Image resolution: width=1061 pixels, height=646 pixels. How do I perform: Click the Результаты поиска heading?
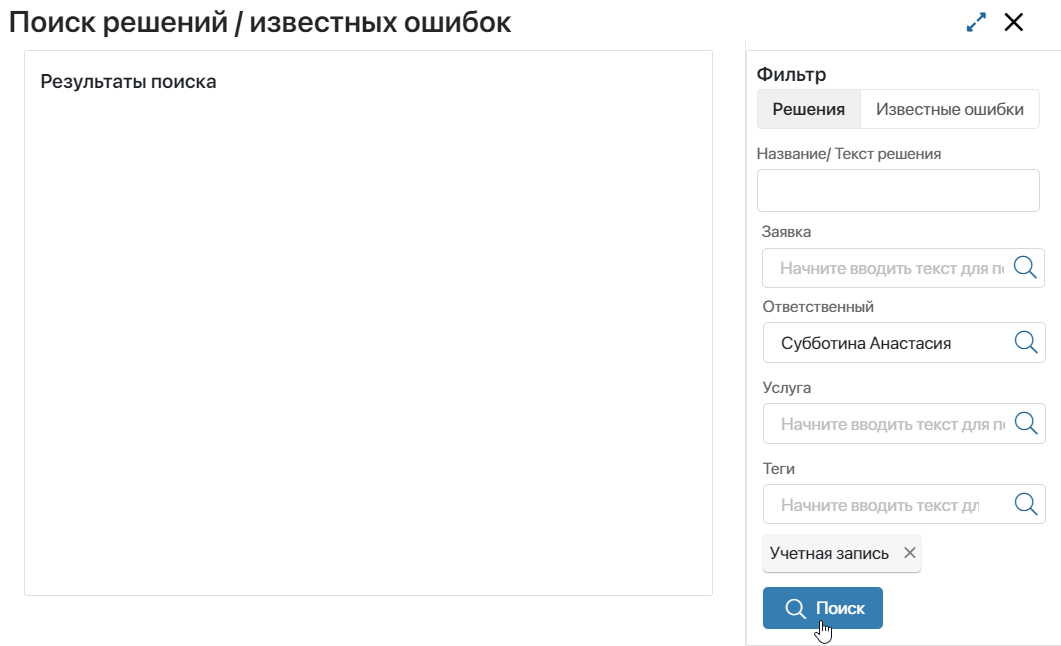pyautogui.click(x=129, y=81)
